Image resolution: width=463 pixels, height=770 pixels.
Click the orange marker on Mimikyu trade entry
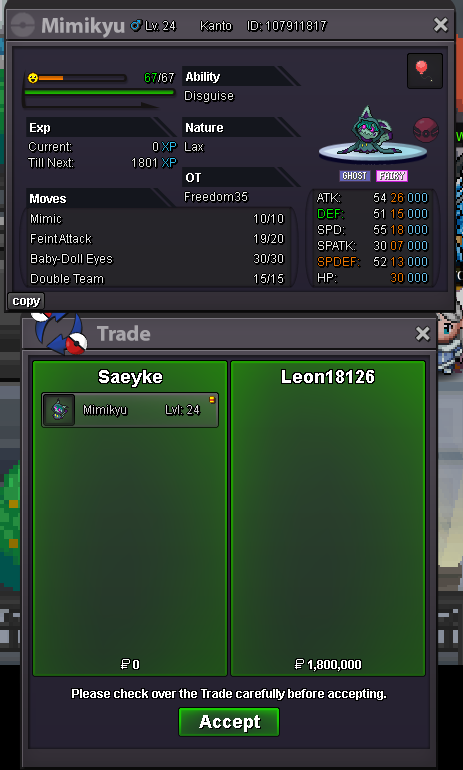pos(212,400)
